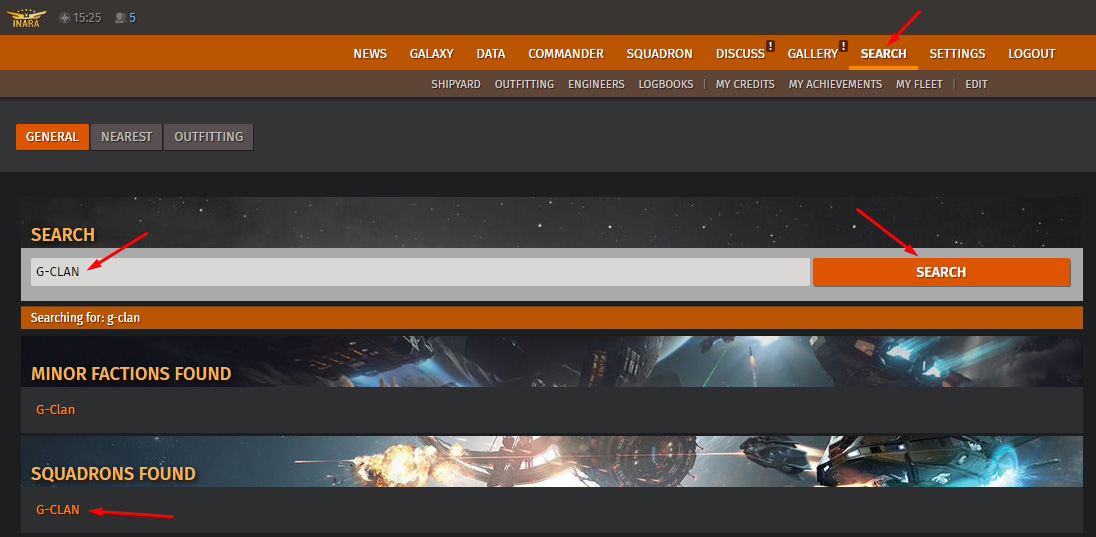Go to My Fleet in the submenu
Viewport: 1096px width, 537px height.
click(x=919, y=85)
